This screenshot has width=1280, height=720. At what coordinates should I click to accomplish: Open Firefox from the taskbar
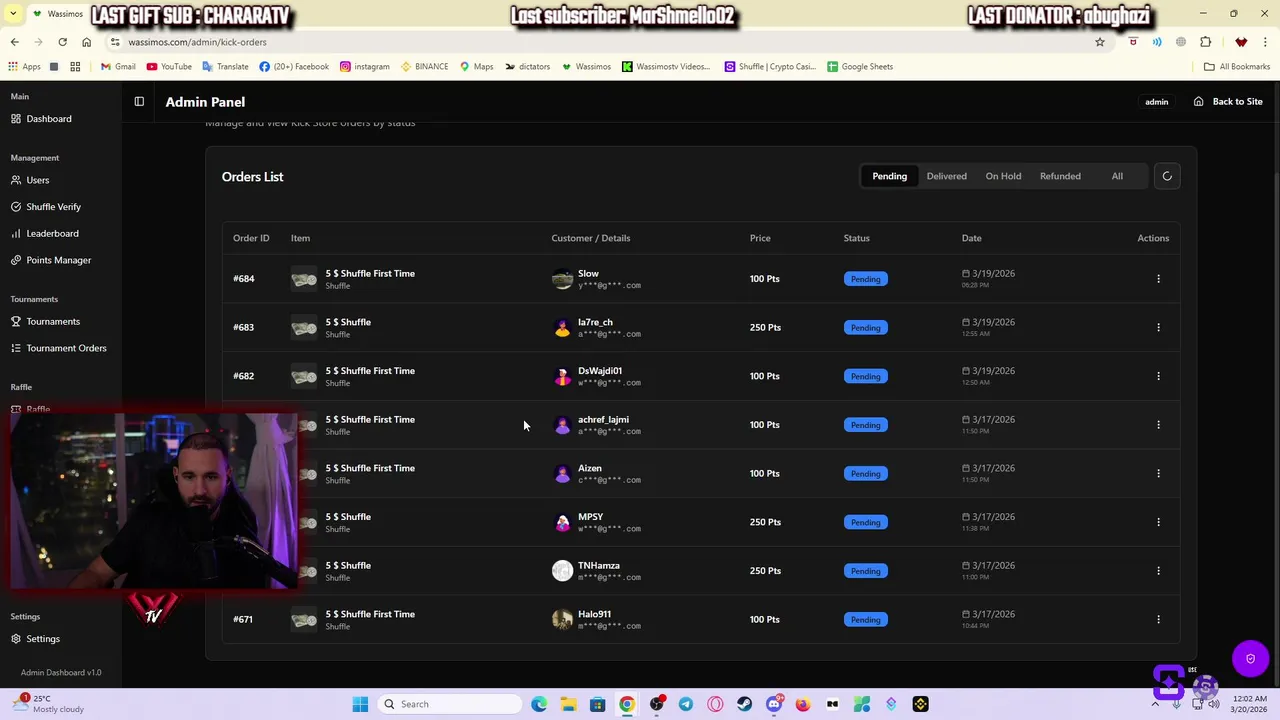coord(803,704)
